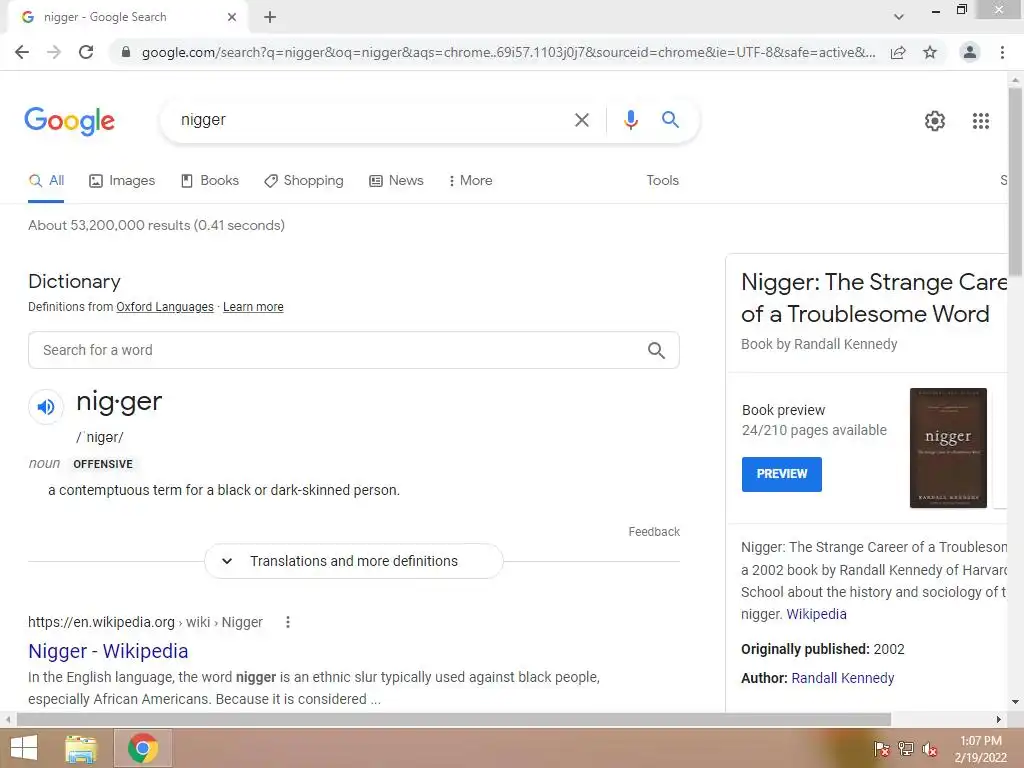The width and height of the screenshot is (1024, 768).
Task: Click the Google logo
Action: (x=69, y=121)
